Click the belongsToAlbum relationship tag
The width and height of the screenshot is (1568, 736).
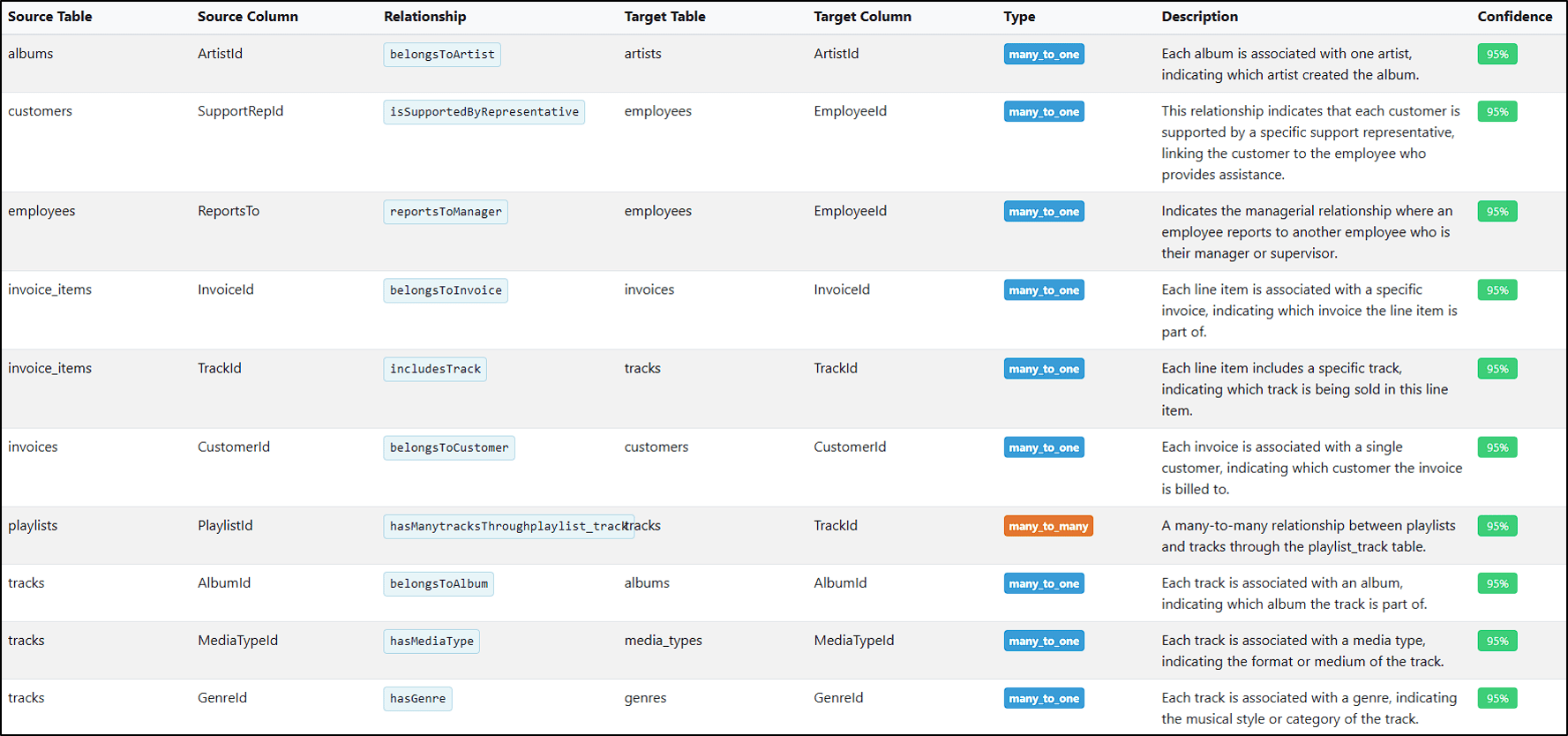[x=439, y=584]
